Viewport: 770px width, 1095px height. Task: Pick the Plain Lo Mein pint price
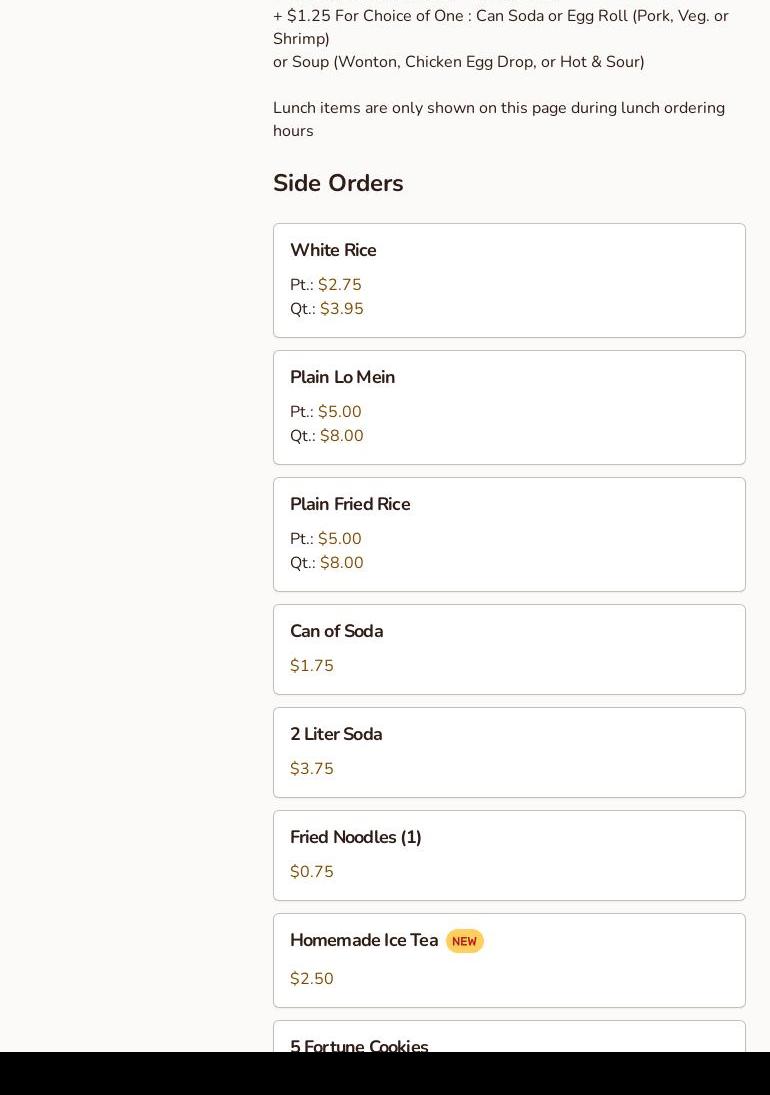pyautogui.click(x=340, y=412)
